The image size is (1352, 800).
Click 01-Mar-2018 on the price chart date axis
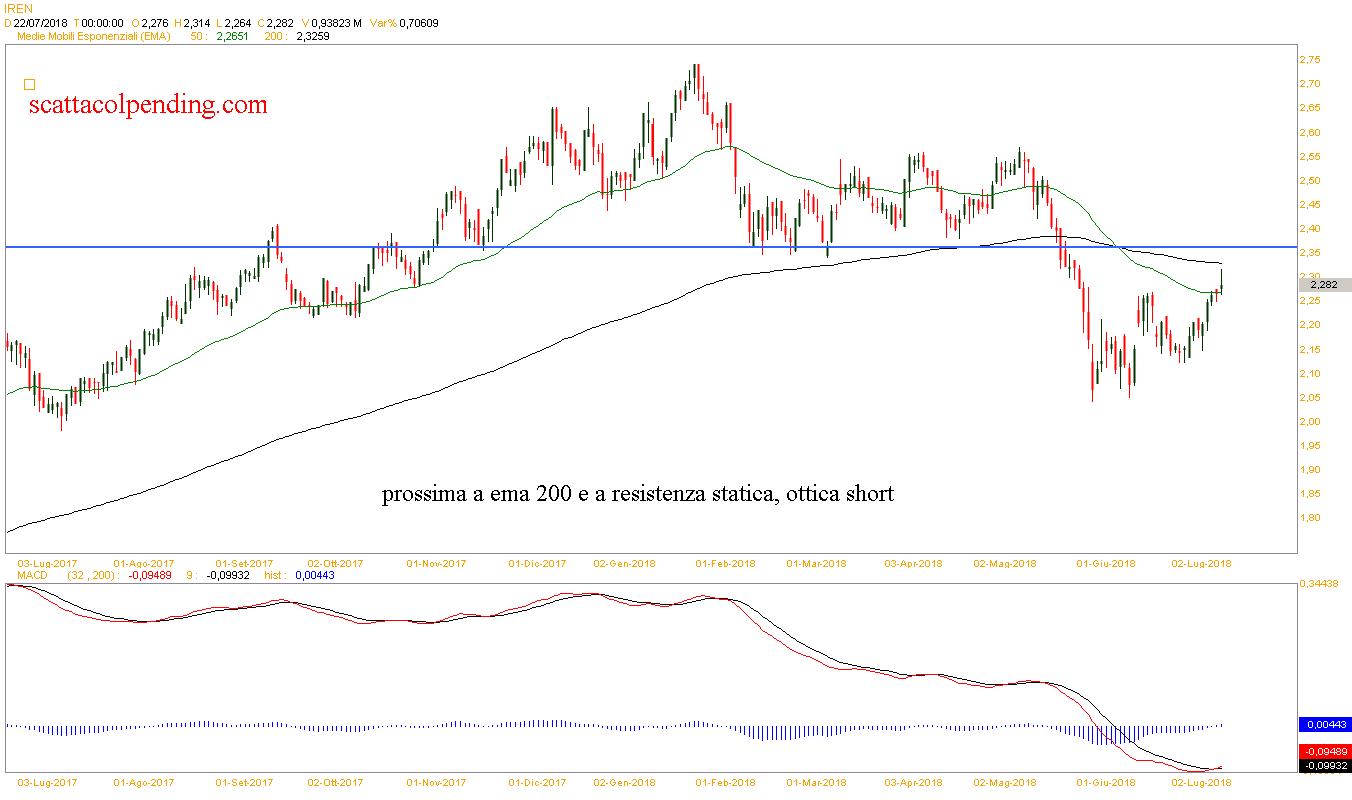[x=816, y=563]
